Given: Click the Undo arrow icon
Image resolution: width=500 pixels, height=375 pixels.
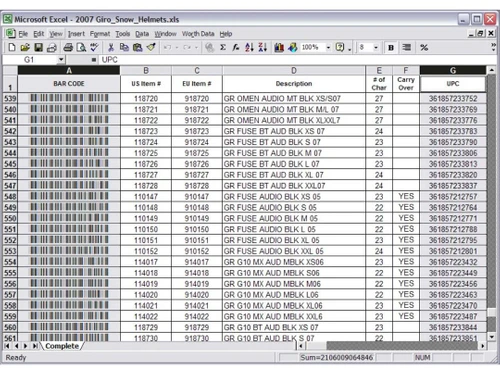Looking at the screenshot, I should [x=167, y=47].
